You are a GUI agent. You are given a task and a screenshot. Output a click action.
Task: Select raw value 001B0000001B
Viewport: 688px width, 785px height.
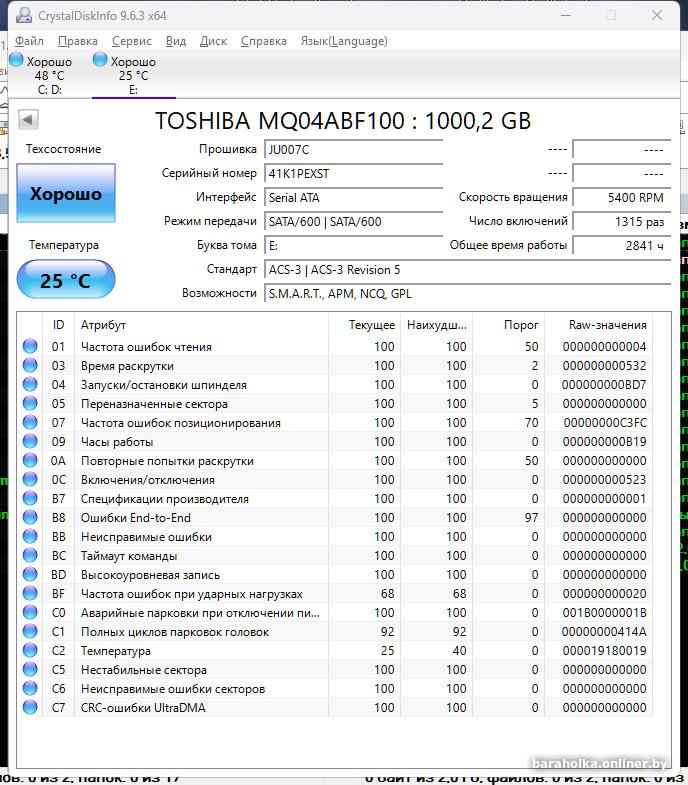(x=604, y=613)
